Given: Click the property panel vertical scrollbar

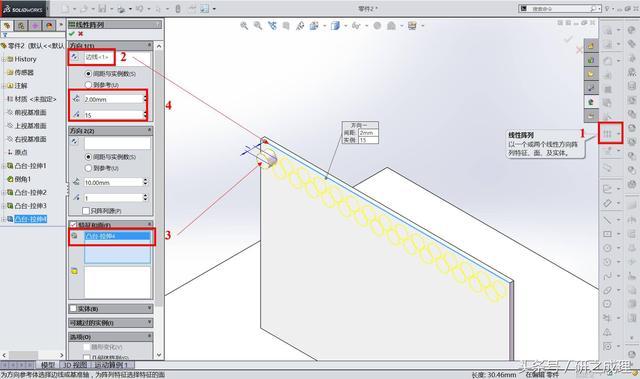Looking at the screenshot, I should (x=159, y=200).
